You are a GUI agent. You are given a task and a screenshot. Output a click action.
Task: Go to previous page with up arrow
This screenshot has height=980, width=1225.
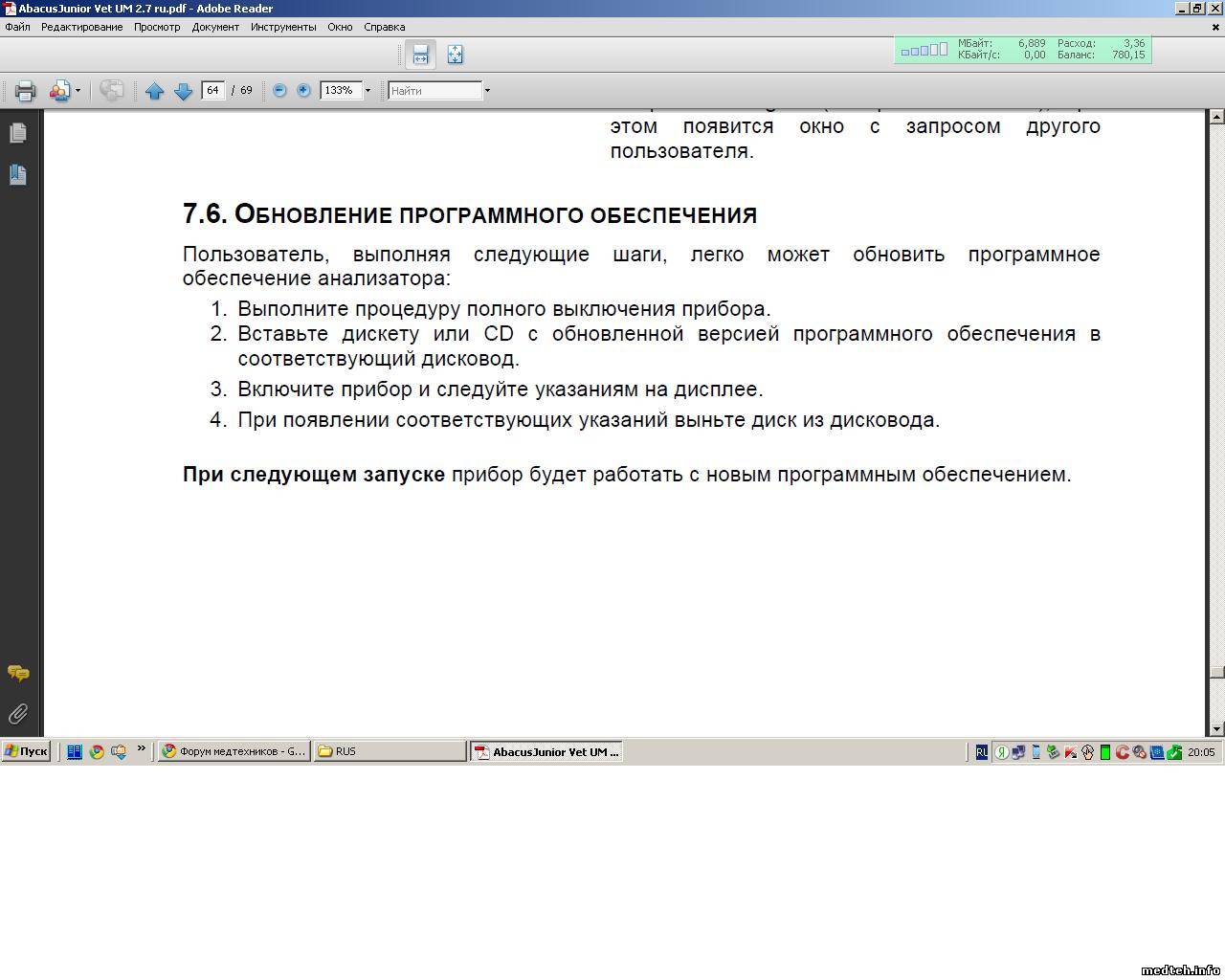(x=155, y=91)
